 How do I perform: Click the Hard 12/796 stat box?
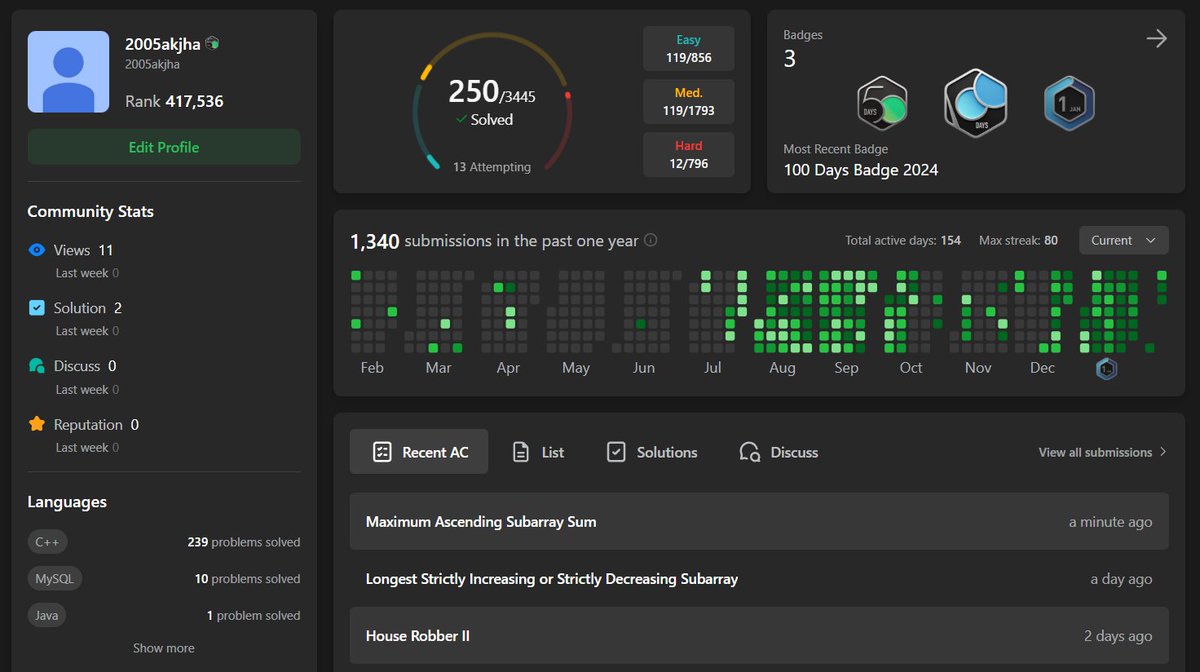688,155
